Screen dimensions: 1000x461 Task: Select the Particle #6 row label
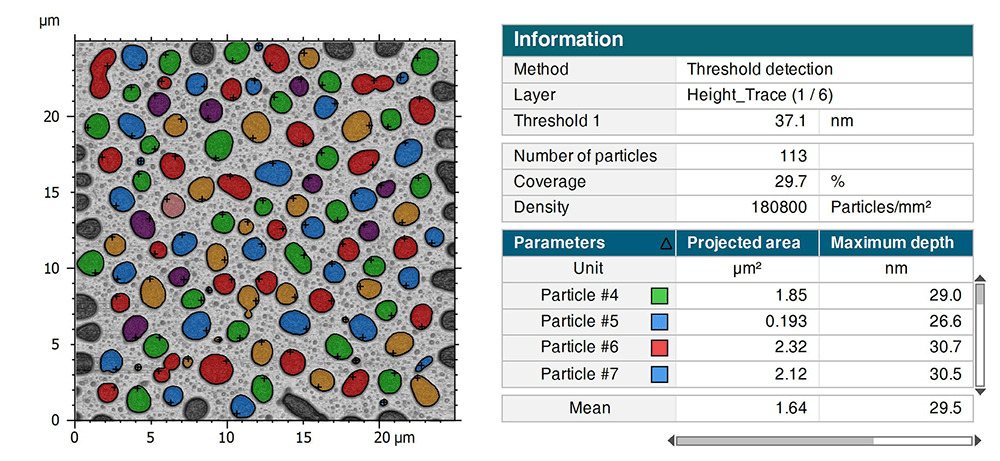coord(579,348)
